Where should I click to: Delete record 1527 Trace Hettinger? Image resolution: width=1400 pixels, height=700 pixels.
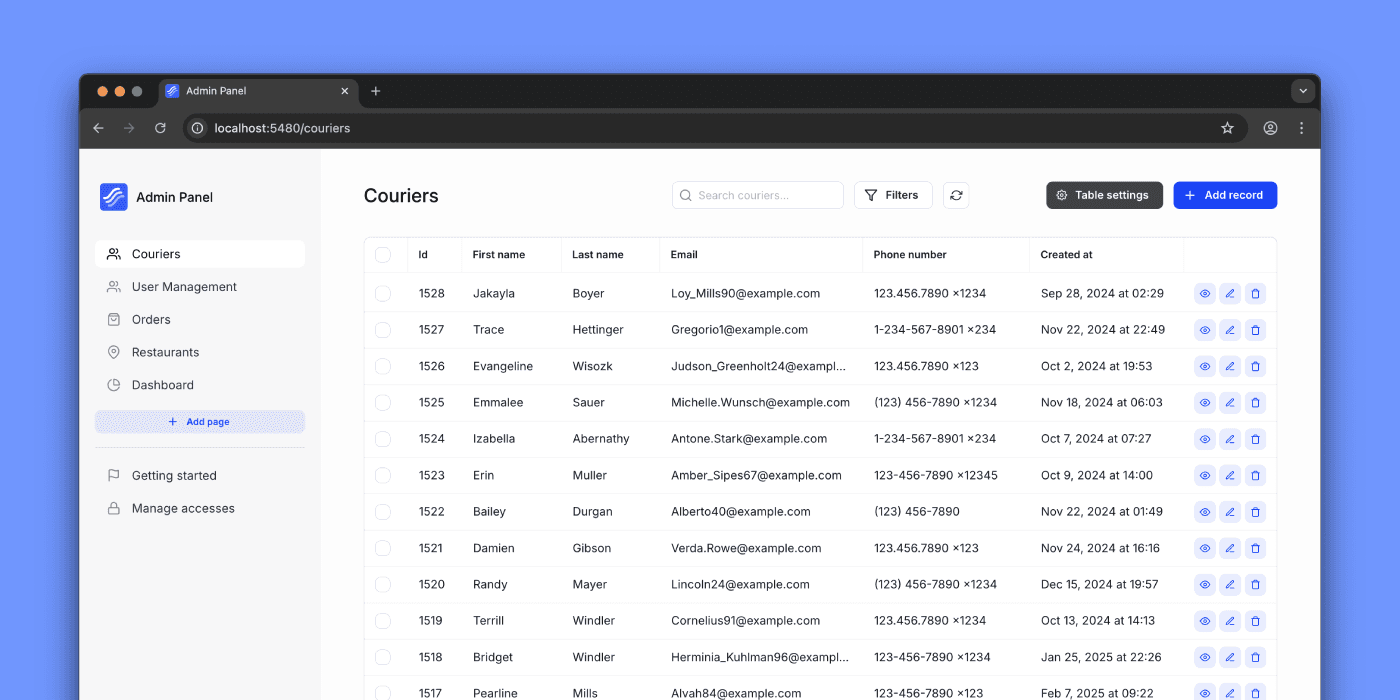click(x=1255, y=330)
